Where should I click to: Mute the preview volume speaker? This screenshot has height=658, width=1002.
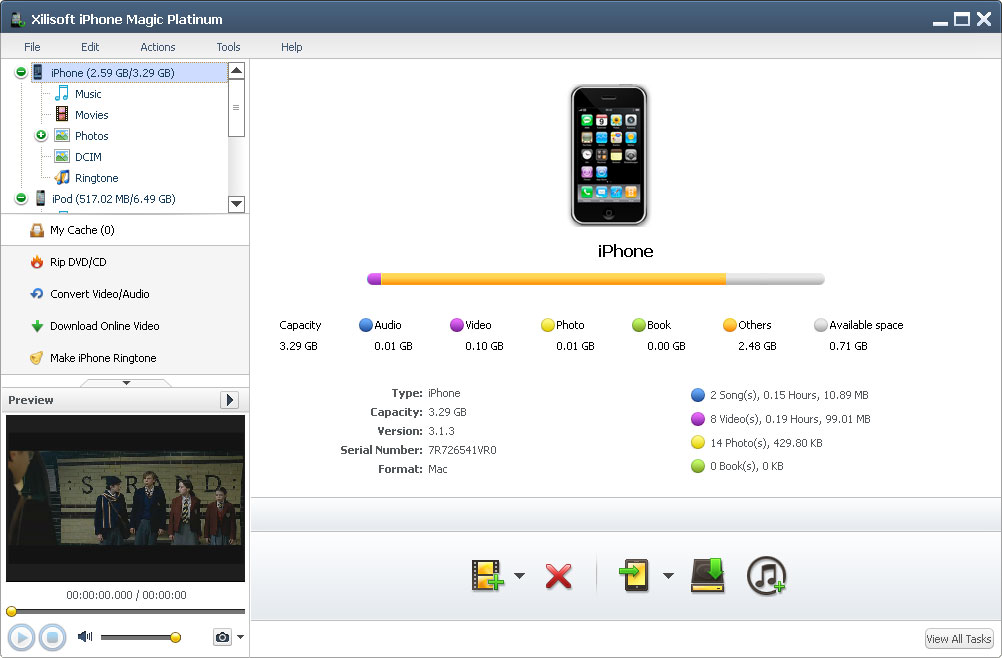point(86,637)
